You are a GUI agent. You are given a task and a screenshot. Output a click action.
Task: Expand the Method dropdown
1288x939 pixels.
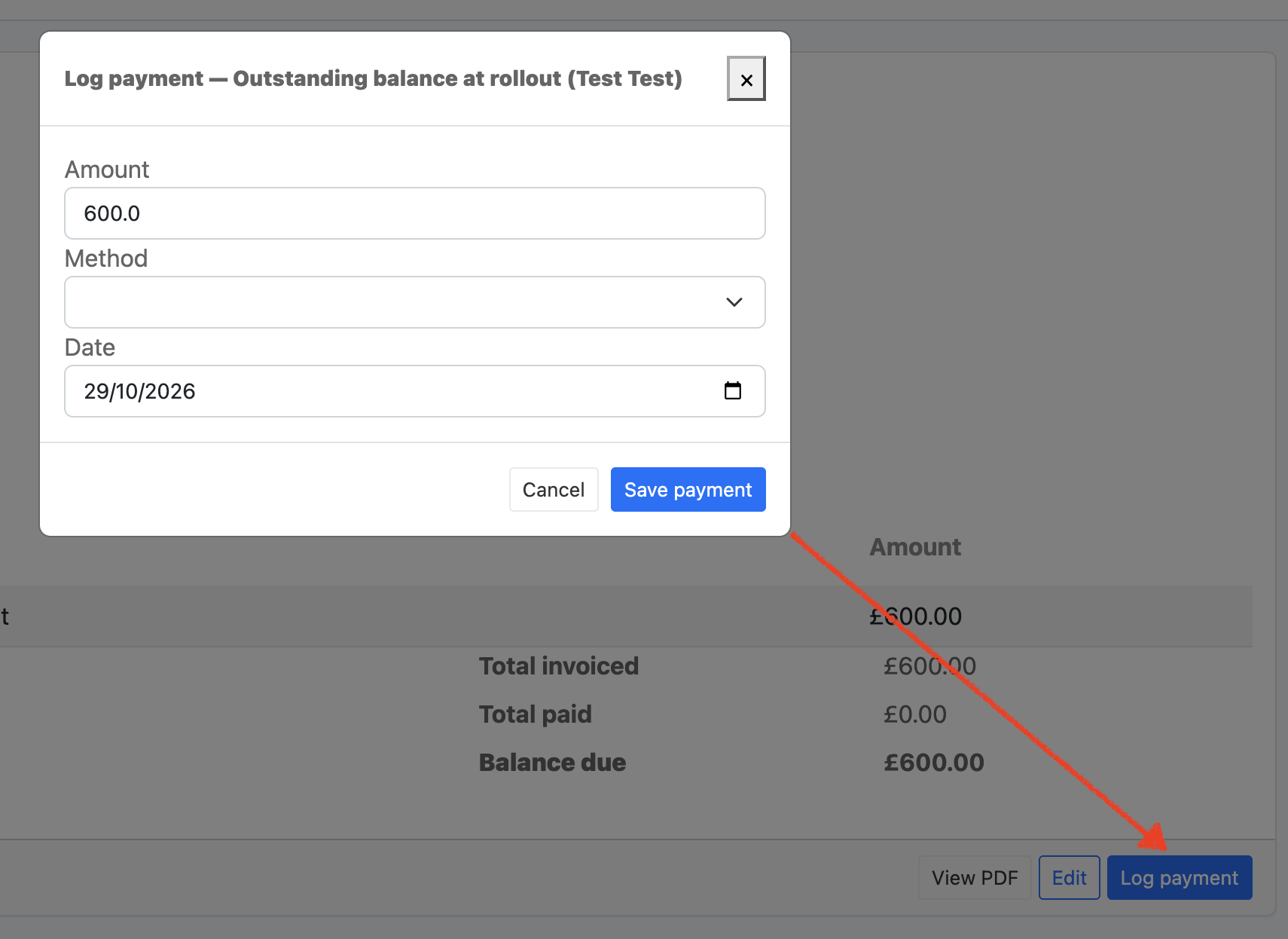(415, 302)
